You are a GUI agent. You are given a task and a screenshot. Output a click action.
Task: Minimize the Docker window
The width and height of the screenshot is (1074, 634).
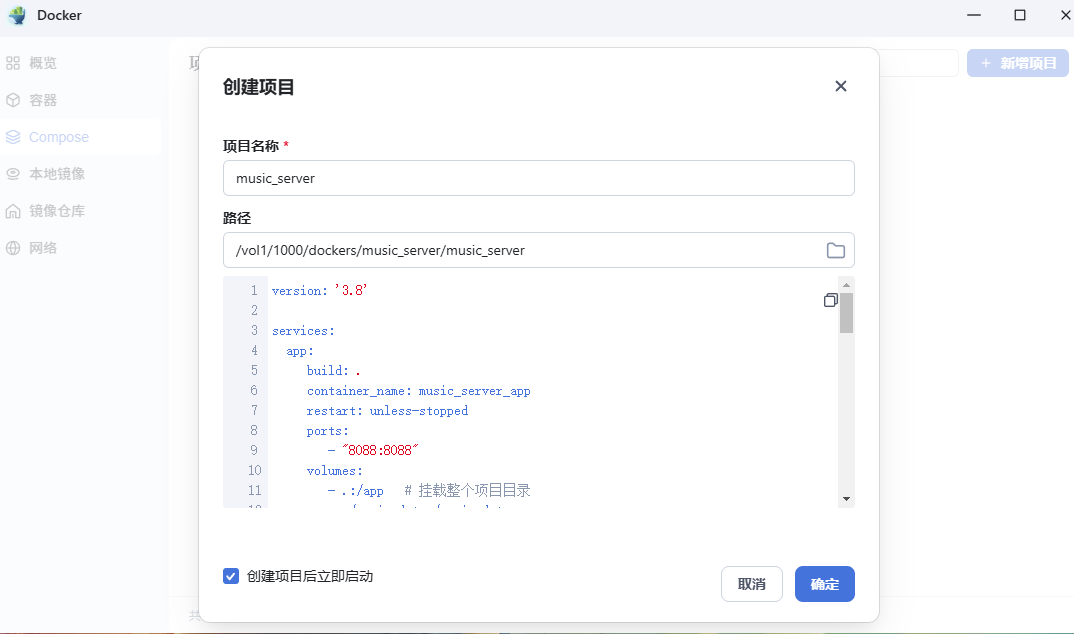[974, 15]
